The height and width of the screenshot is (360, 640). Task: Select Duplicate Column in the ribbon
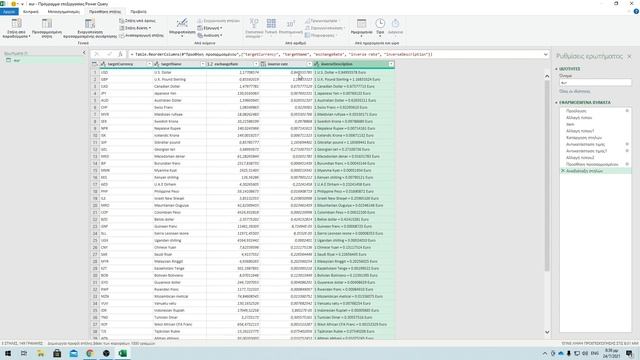[141, 36]
